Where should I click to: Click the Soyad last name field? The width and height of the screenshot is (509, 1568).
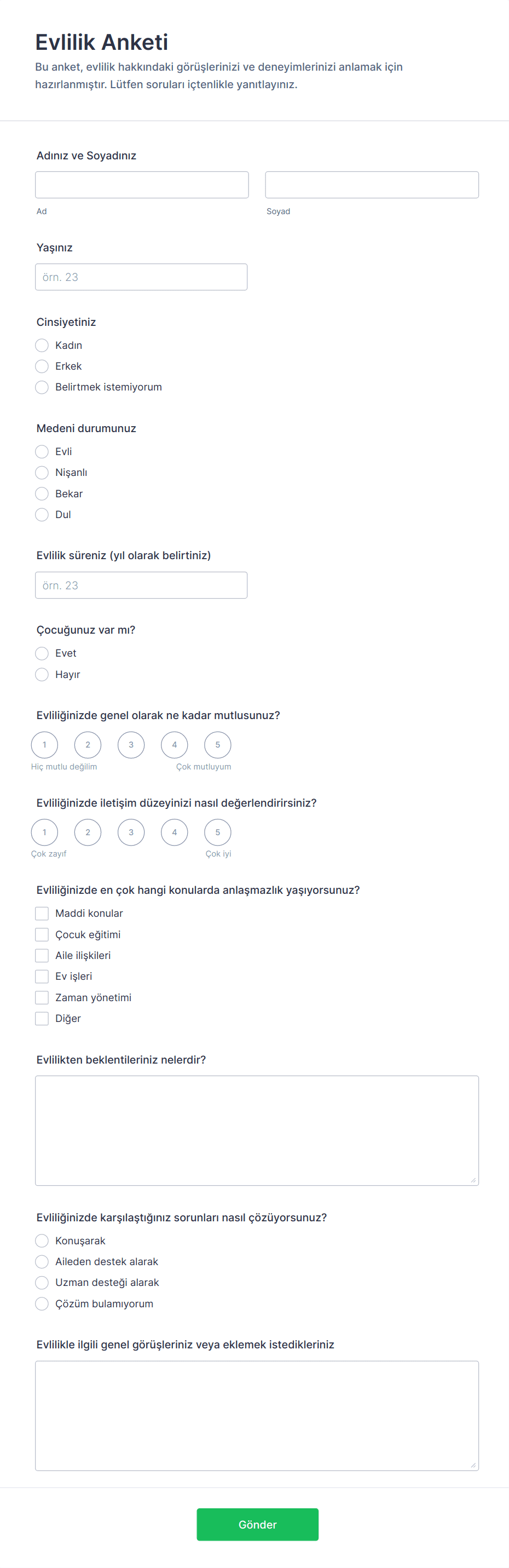[372, 185]
